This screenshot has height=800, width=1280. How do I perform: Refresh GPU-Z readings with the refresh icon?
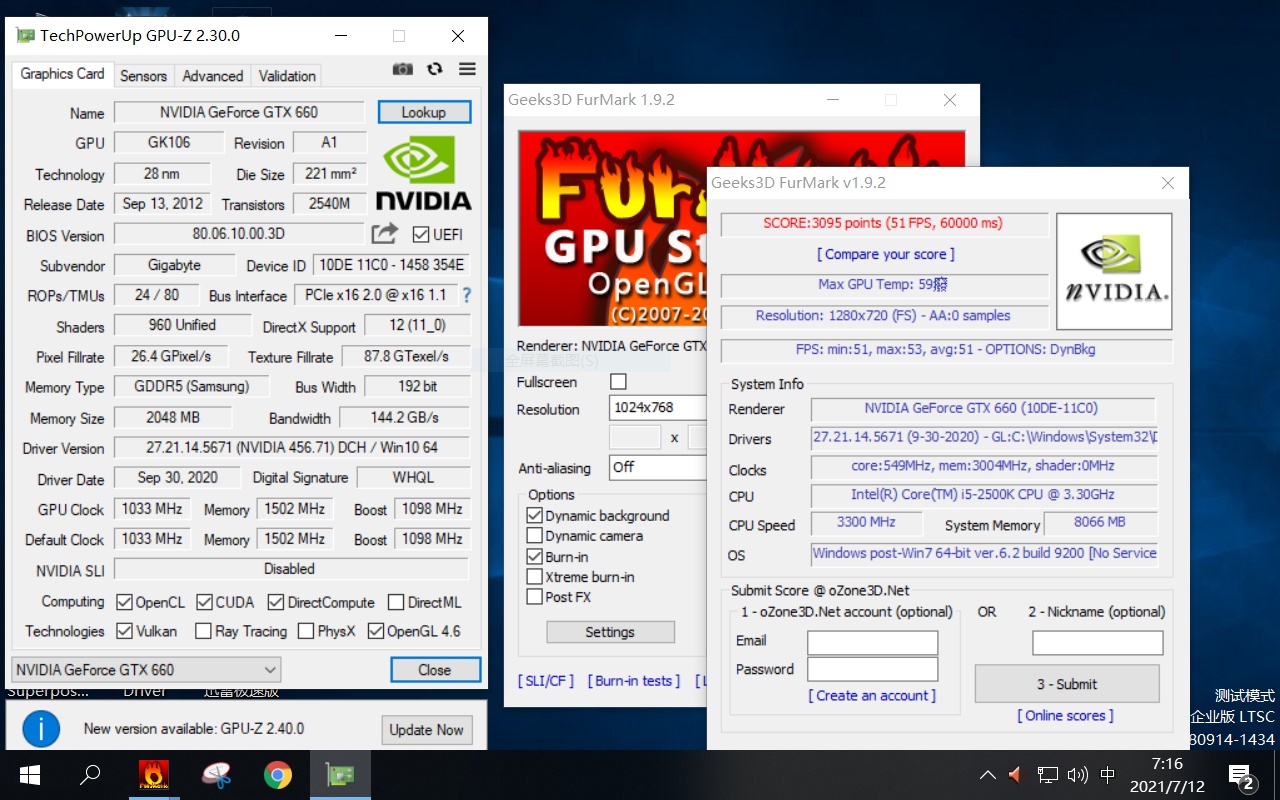coord(435,69)
